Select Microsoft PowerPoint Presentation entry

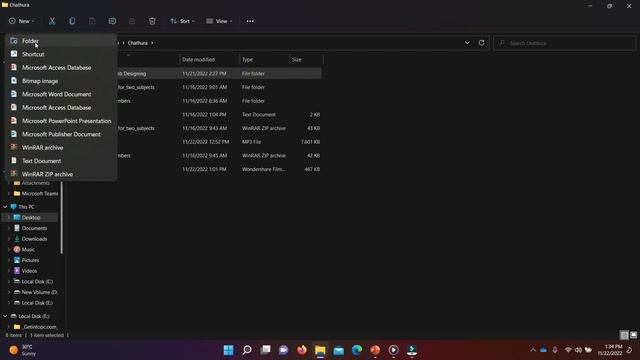click(61, 121)
